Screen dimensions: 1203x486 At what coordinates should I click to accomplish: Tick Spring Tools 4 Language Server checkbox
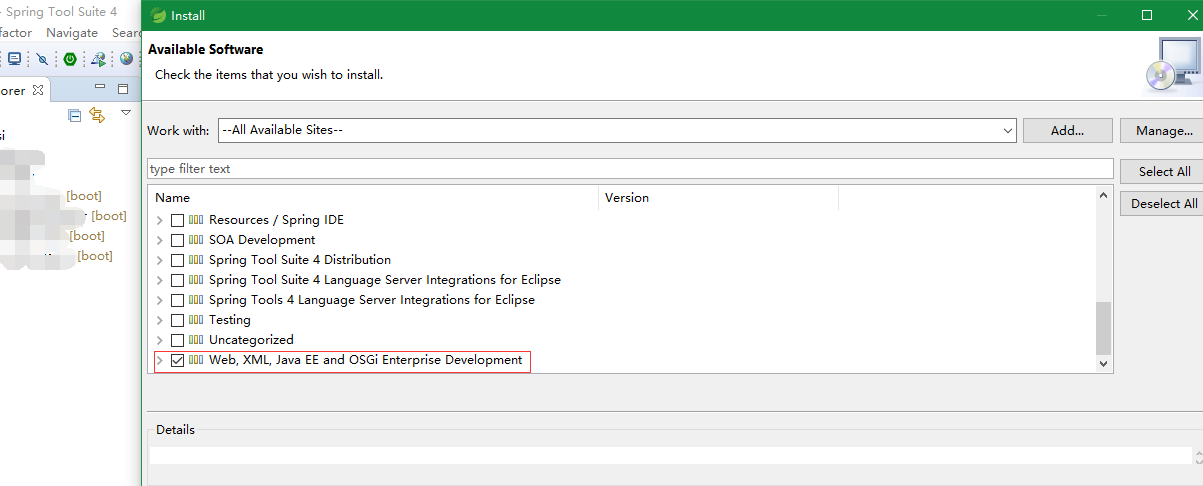(x=177, y=300)
